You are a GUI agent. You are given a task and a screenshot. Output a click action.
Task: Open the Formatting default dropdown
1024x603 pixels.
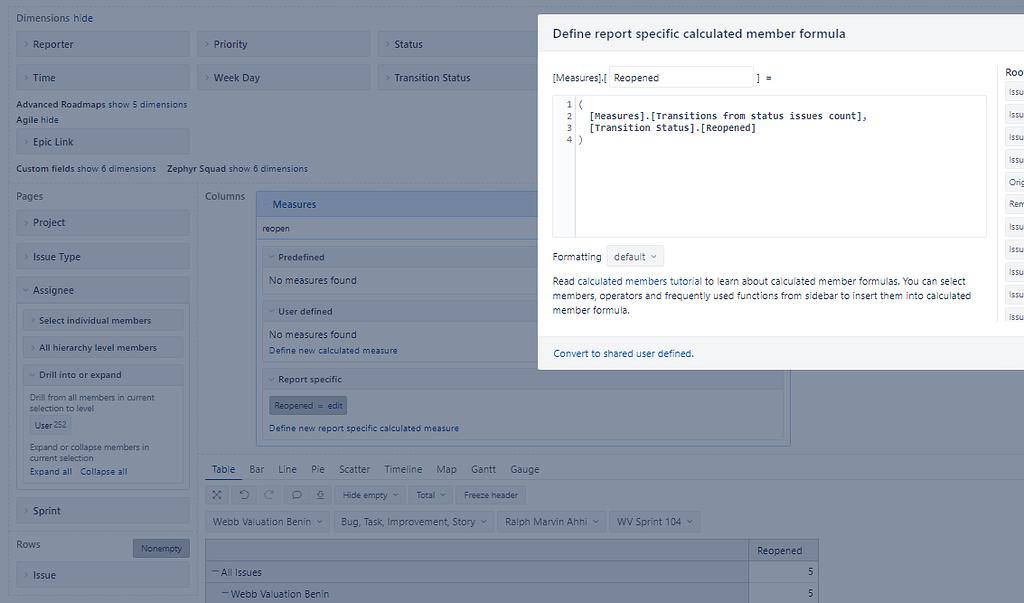(635, 257)
